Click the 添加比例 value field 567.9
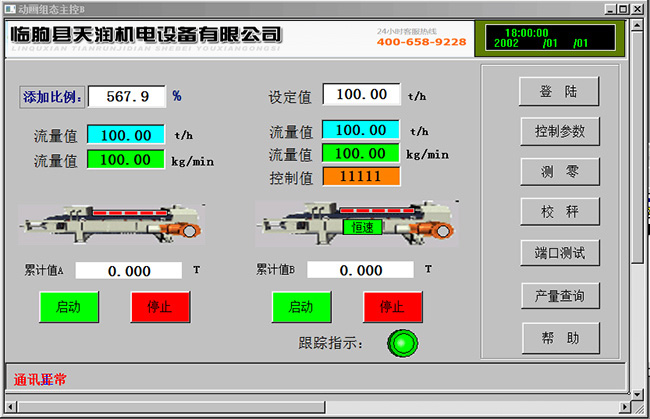The height and width of the screenshot is (419, 650). coord(127,97)
